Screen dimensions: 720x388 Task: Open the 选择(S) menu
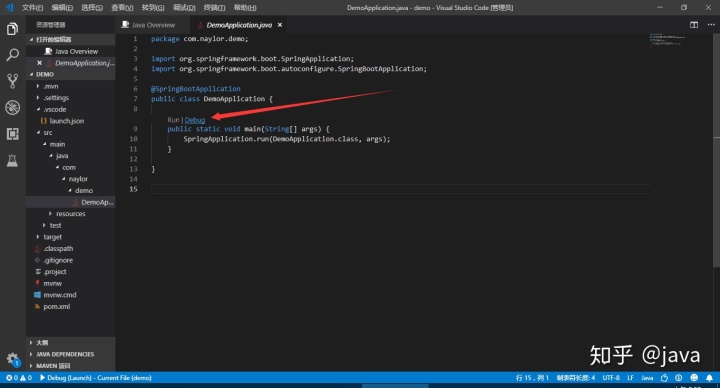[x=92, y=7]
